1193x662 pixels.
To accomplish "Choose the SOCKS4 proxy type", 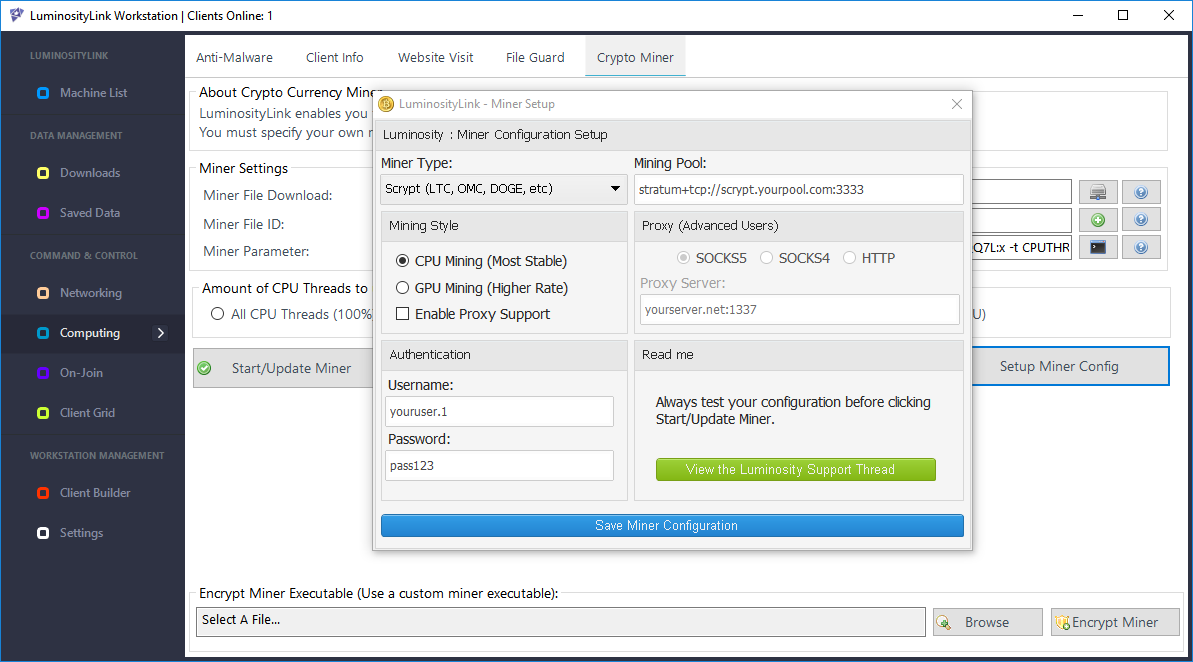I will [x=794, y=258].
